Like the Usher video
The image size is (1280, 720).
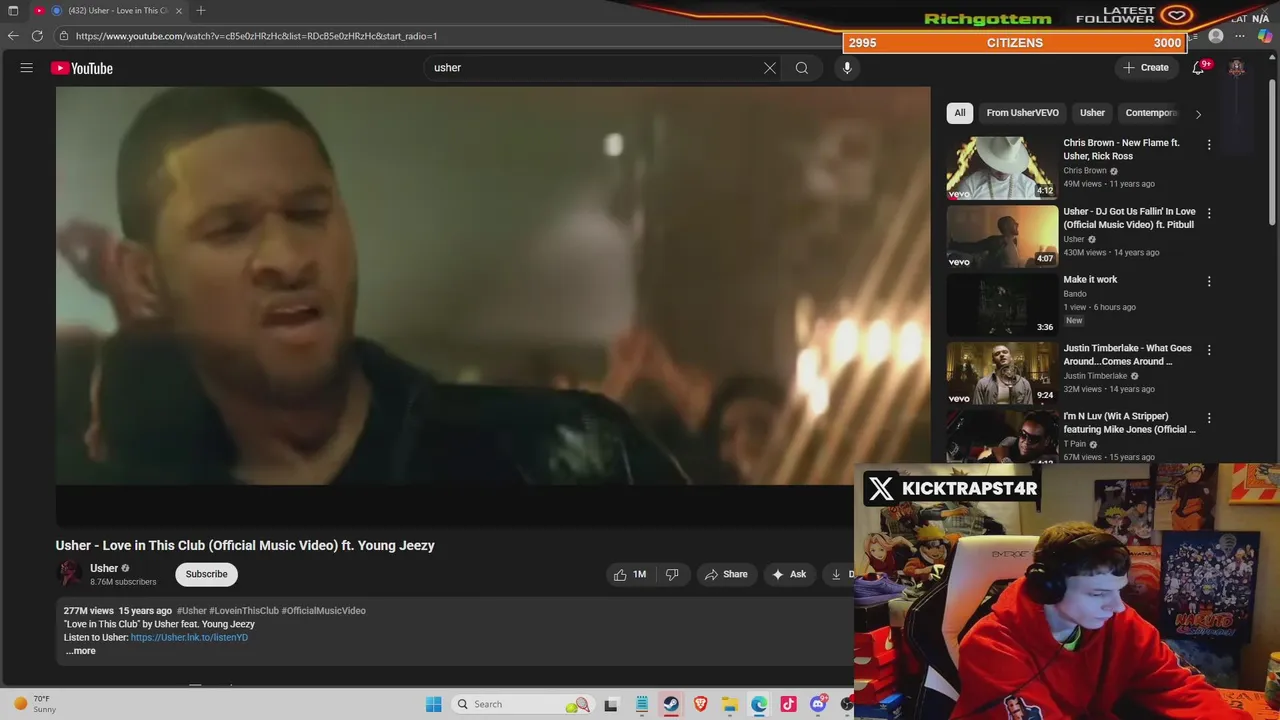[630, 574]
